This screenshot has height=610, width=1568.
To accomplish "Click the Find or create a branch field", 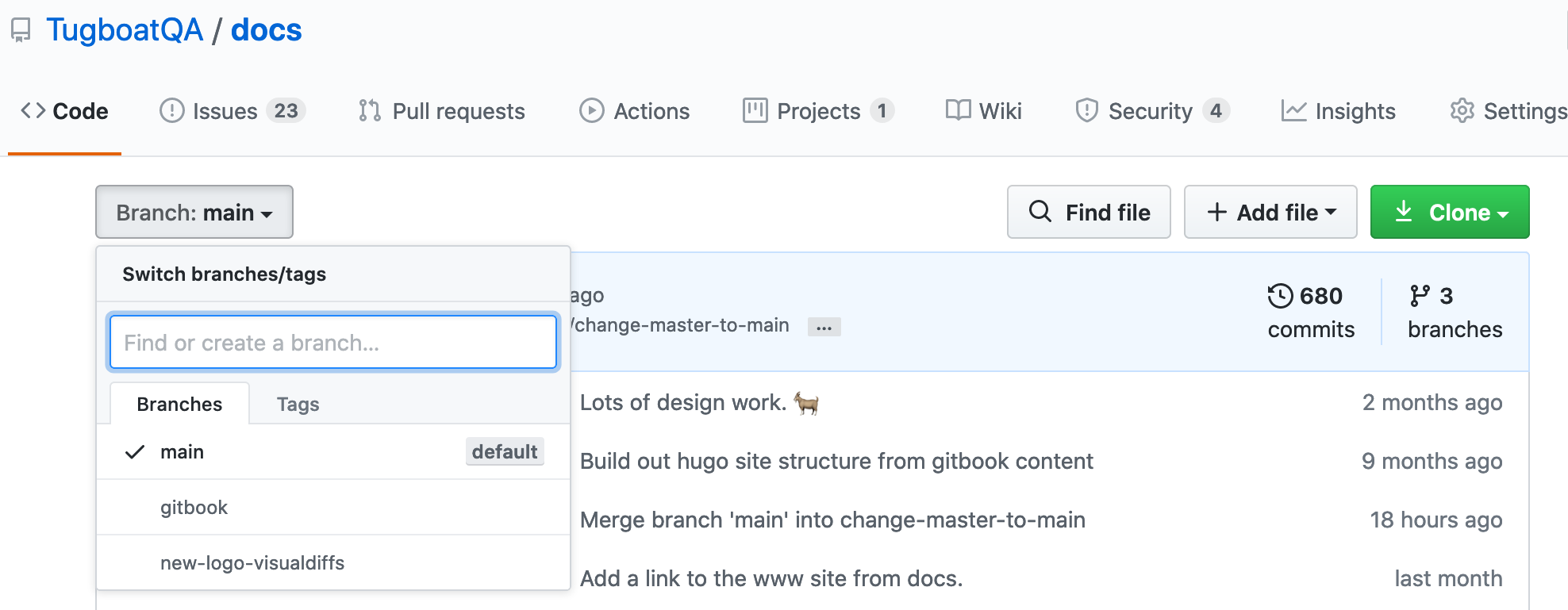I will [x=333, y=343].
